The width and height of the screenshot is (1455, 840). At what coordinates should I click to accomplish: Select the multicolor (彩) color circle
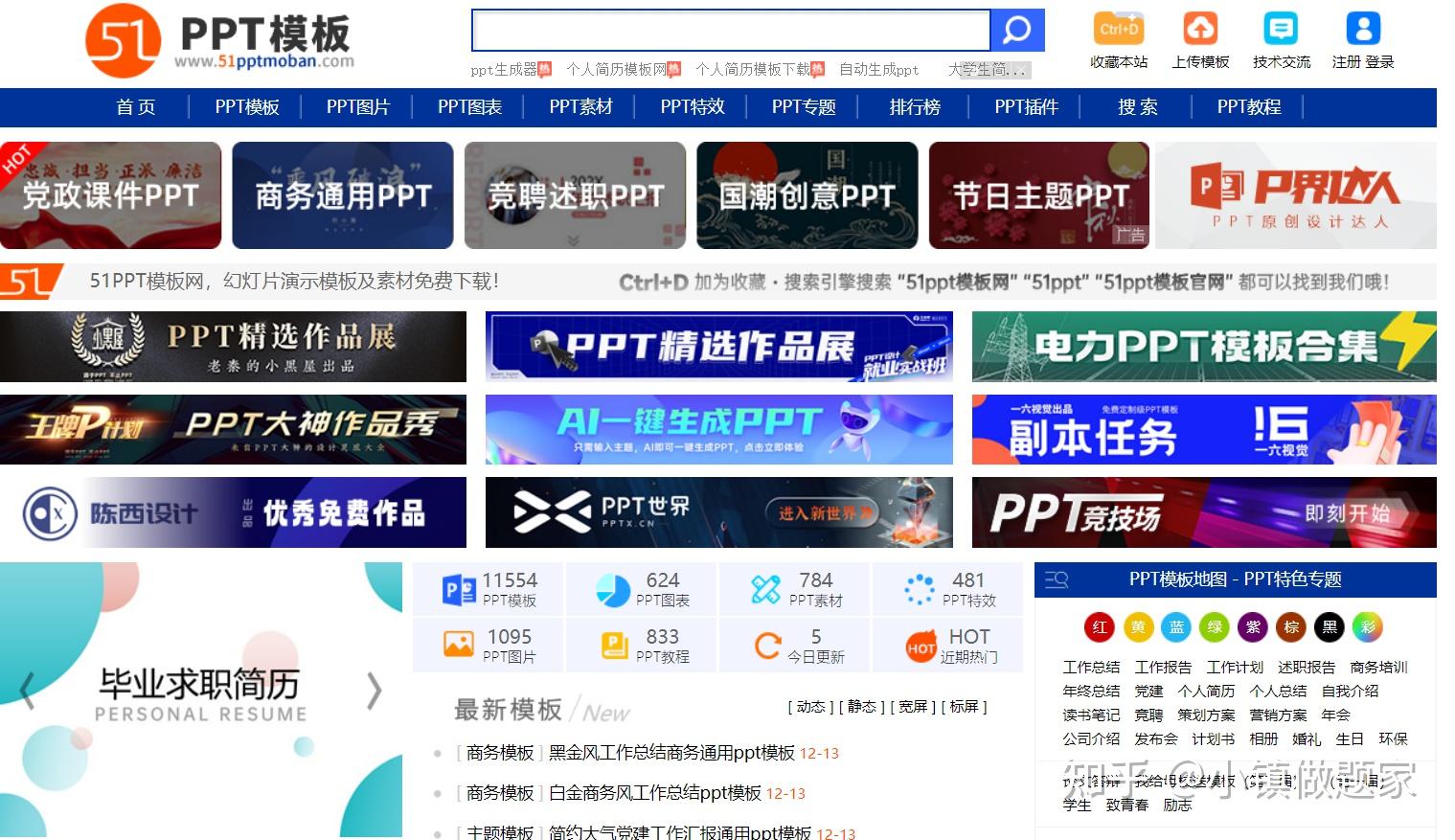coord(1368,627)
